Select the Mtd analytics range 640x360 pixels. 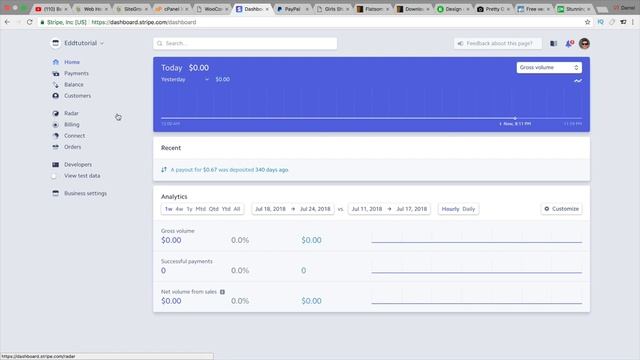(200, 209)
